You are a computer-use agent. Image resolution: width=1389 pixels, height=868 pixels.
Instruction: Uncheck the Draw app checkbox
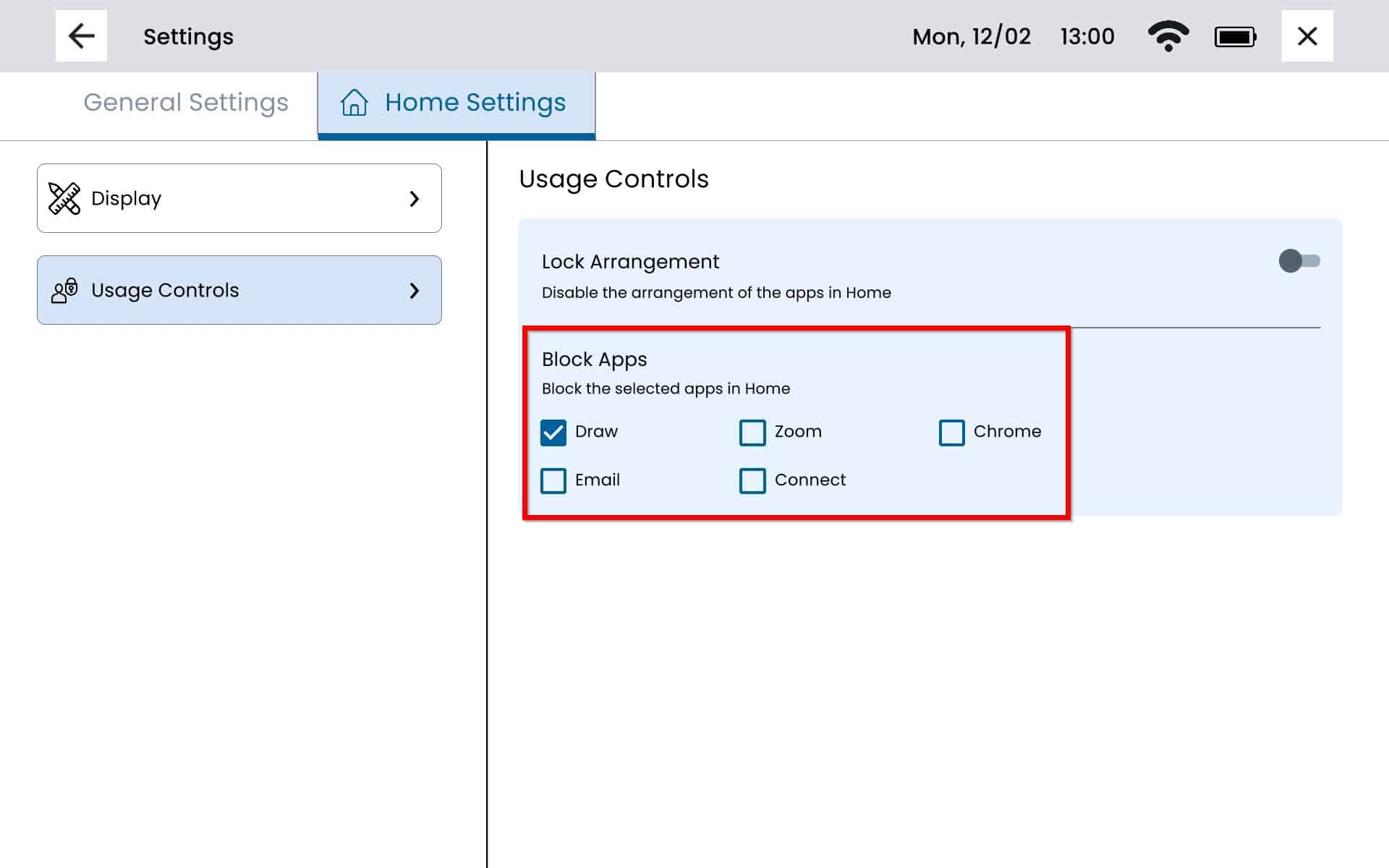tap(553, 433)
